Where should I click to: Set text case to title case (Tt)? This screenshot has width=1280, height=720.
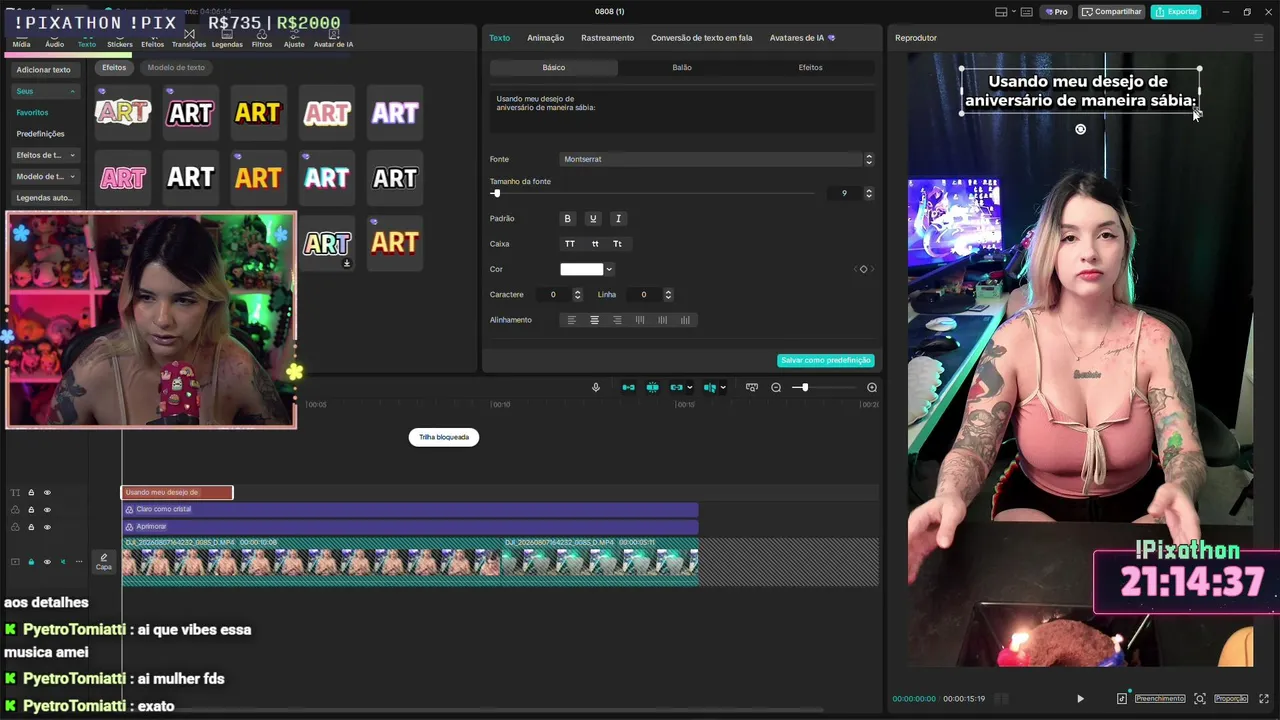(x=618, y=244)
